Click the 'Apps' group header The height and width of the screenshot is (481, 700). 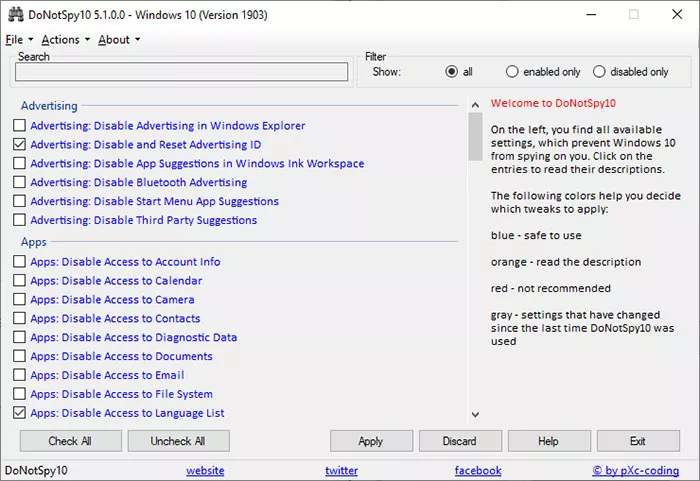click(x=33, y=242)
